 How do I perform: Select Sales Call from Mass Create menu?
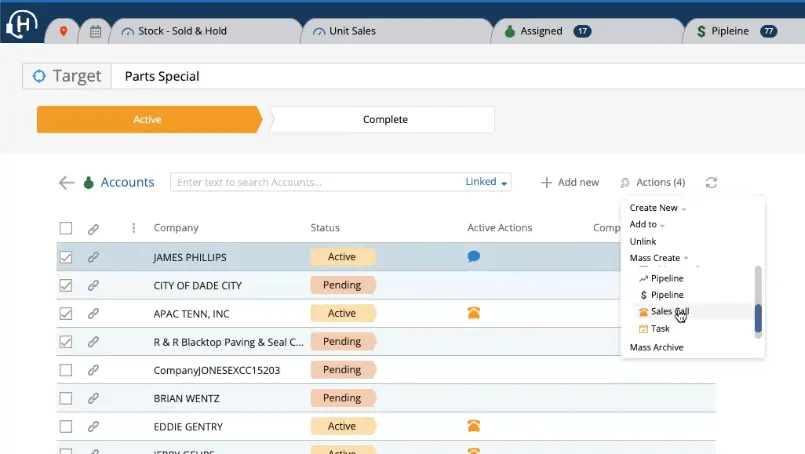coord(669,312)
